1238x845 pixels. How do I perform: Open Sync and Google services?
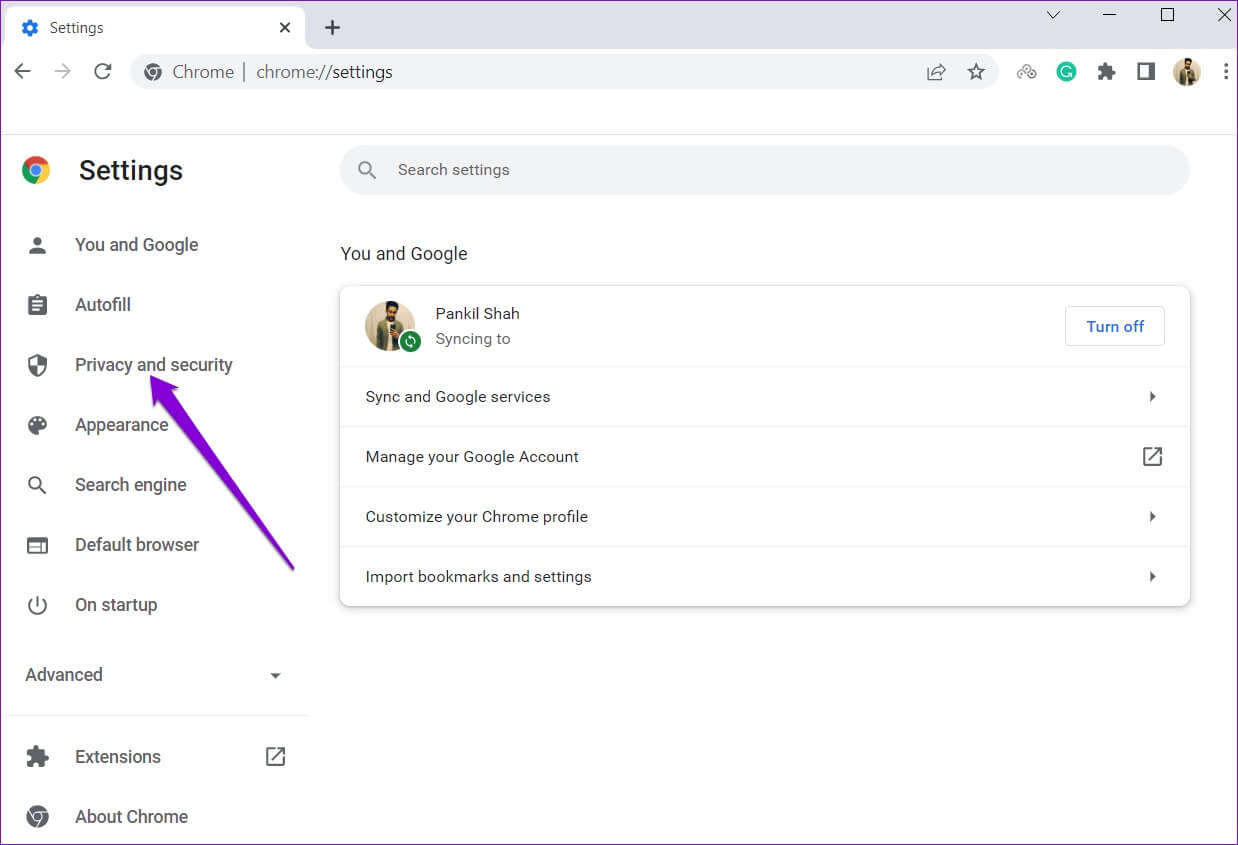765,397
